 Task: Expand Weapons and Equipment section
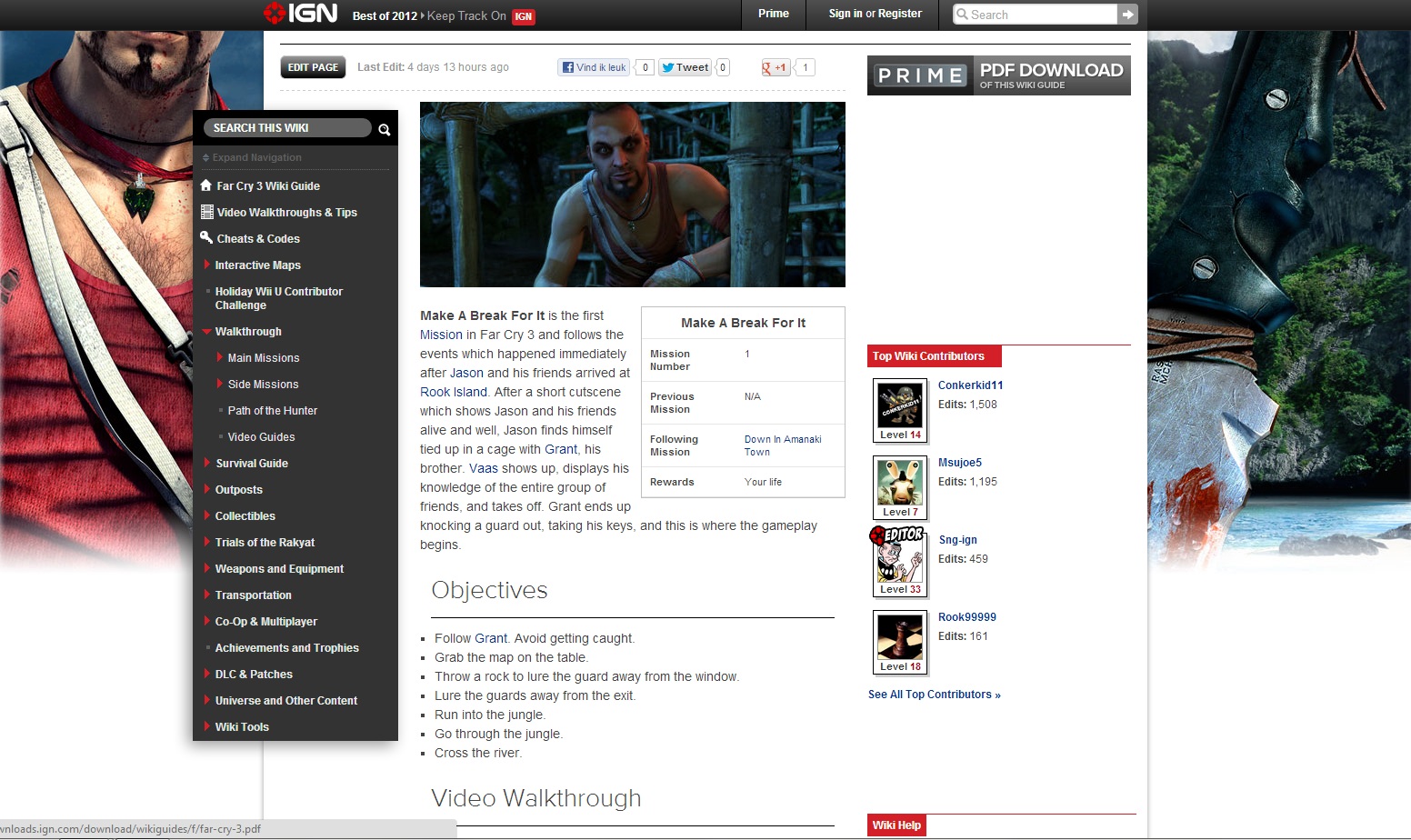point(207,568)
